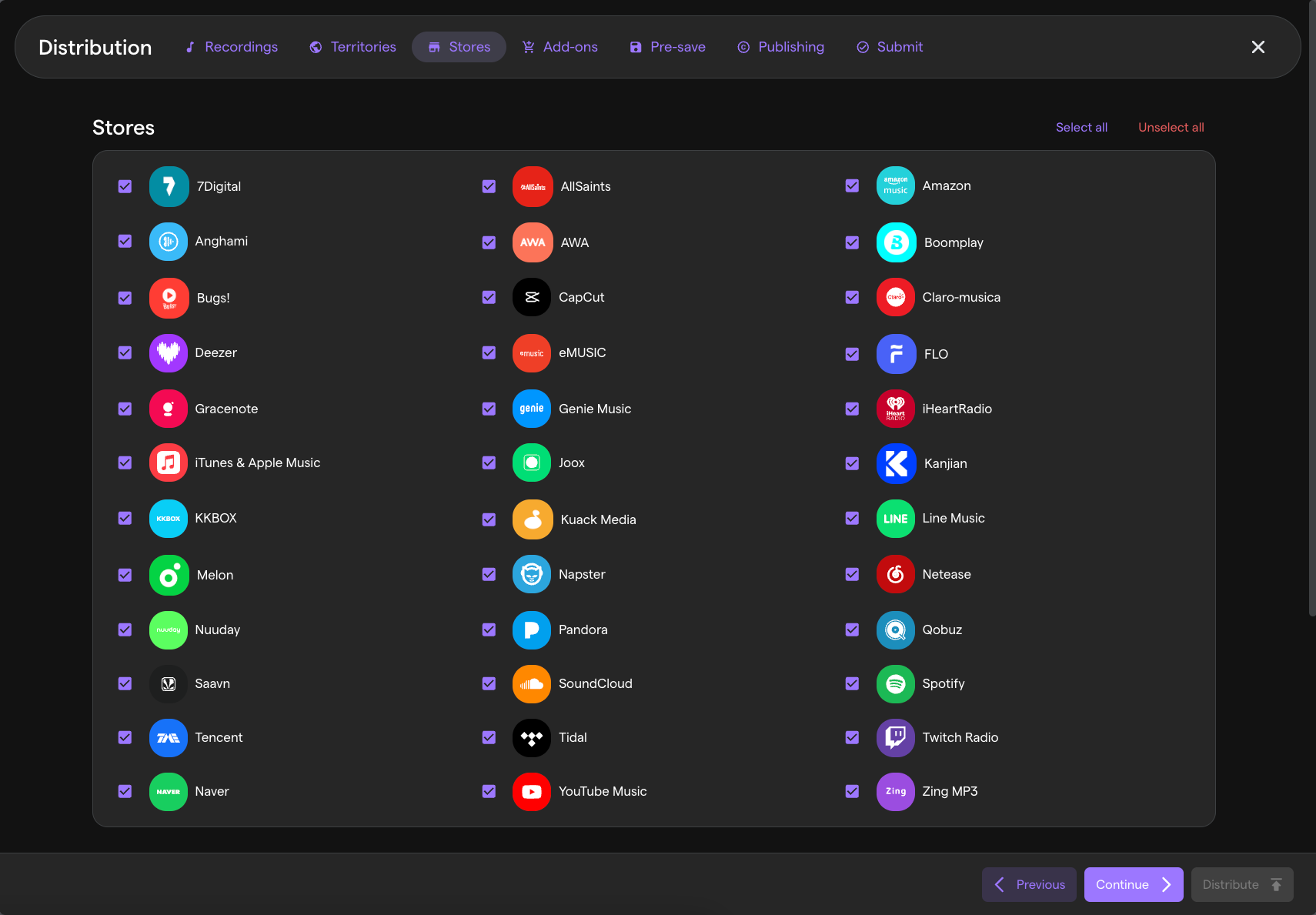Click the Joox logo icon
The width and height of the screenshot is (1316, 915).
(532, 463)
